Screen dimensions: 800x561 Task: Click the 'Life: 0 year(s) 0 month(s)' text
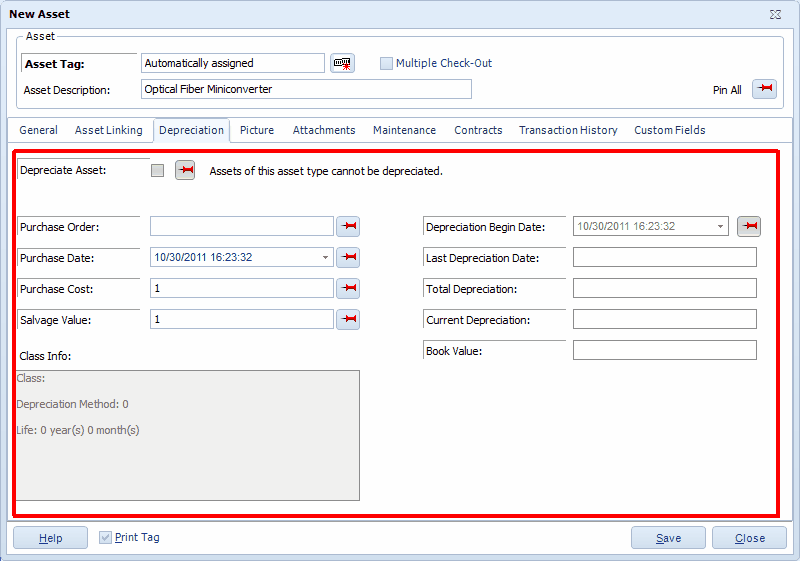tap(78, 430)
